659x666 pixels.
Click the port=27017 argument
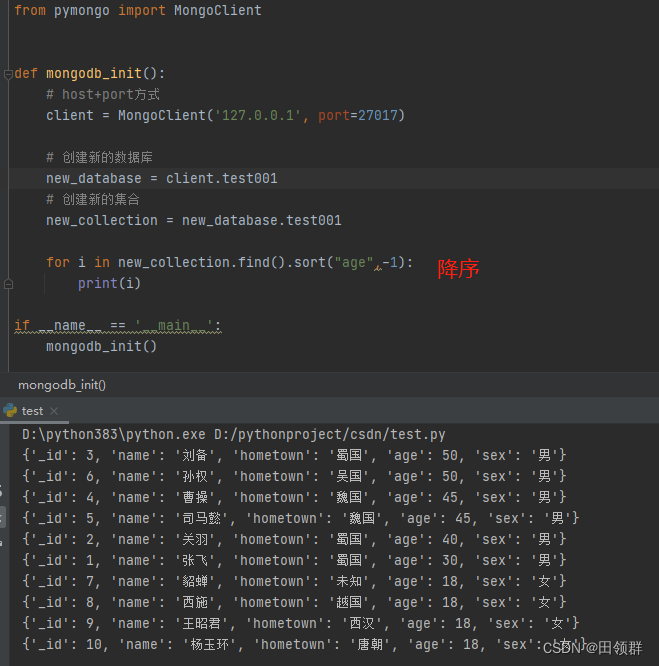[358, 116]
